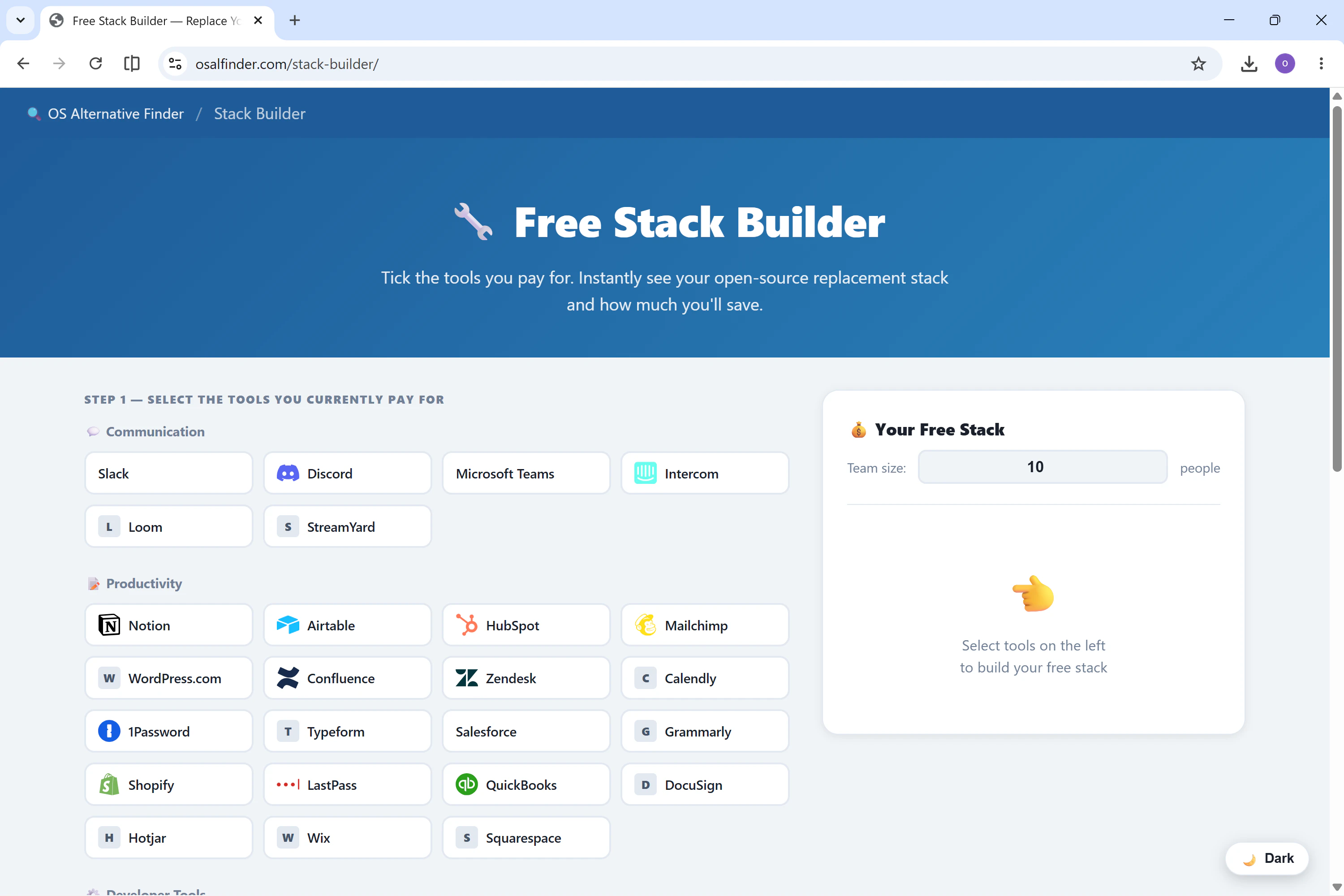Open the Chrome three-dot menu
This screenshot has height=896, width=1344.
[1321, 64]
